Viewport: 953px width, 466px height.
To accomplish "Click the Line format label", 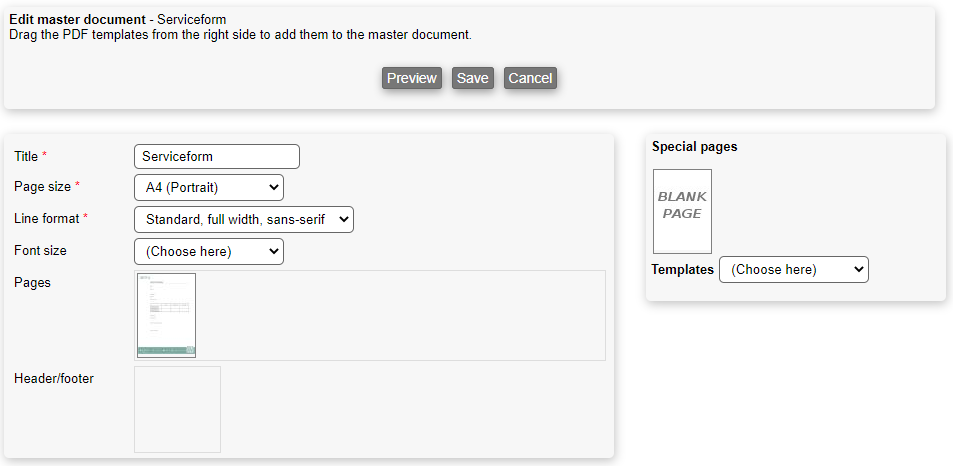I will (46, 218).
